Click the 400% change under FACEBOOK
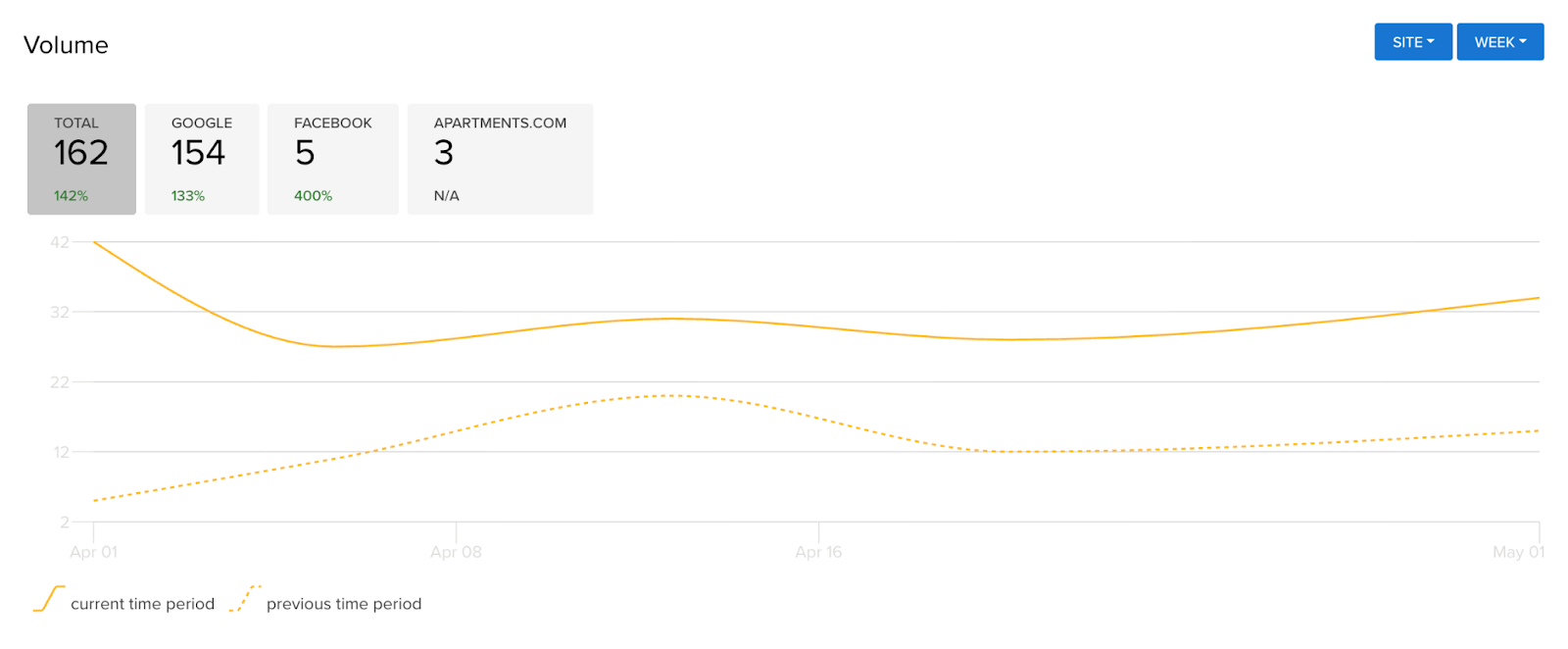 pos(313,196)
